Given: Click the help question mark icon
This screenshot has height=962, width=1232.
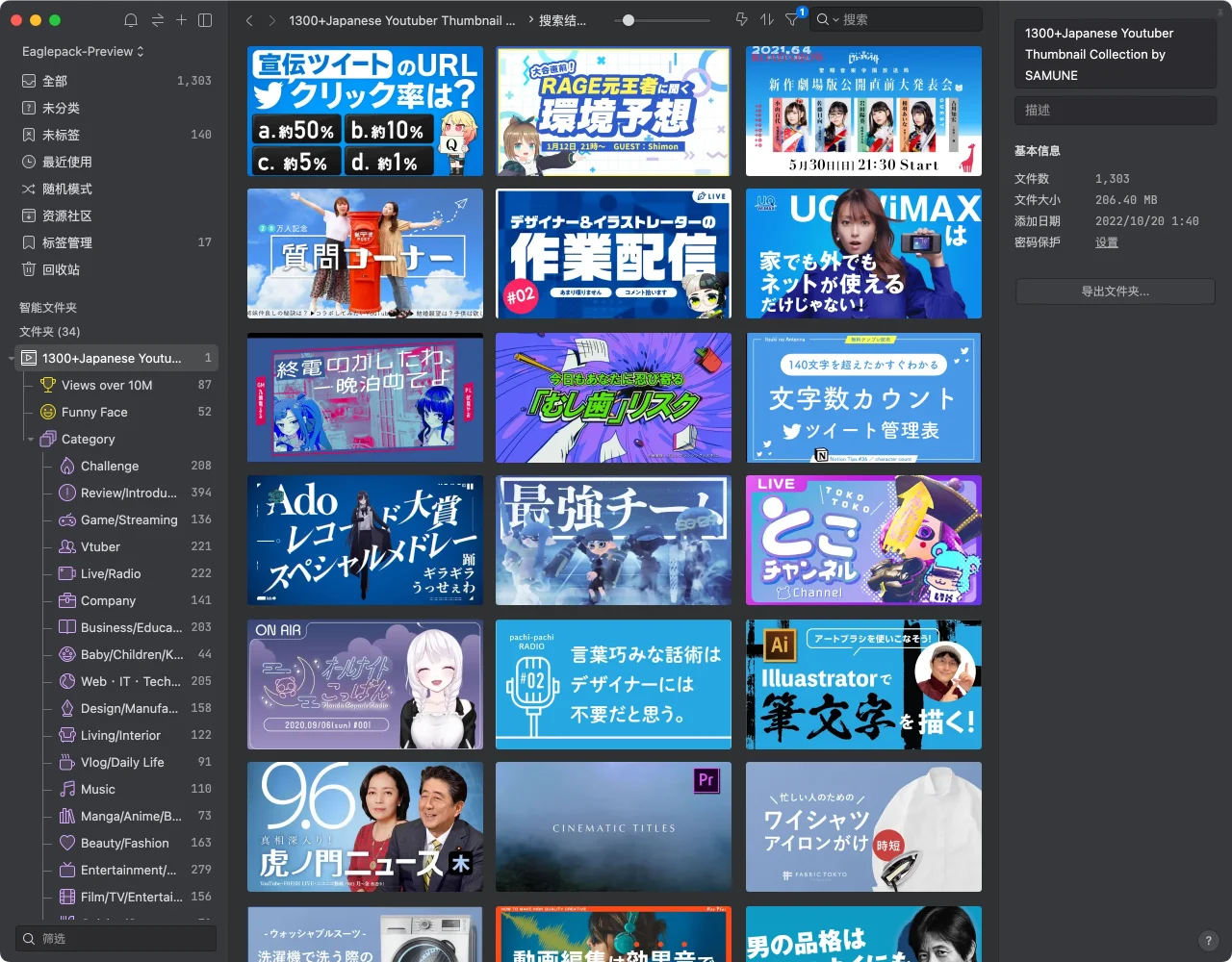Looking at the screenshot, I should (x=1209, y=941).
